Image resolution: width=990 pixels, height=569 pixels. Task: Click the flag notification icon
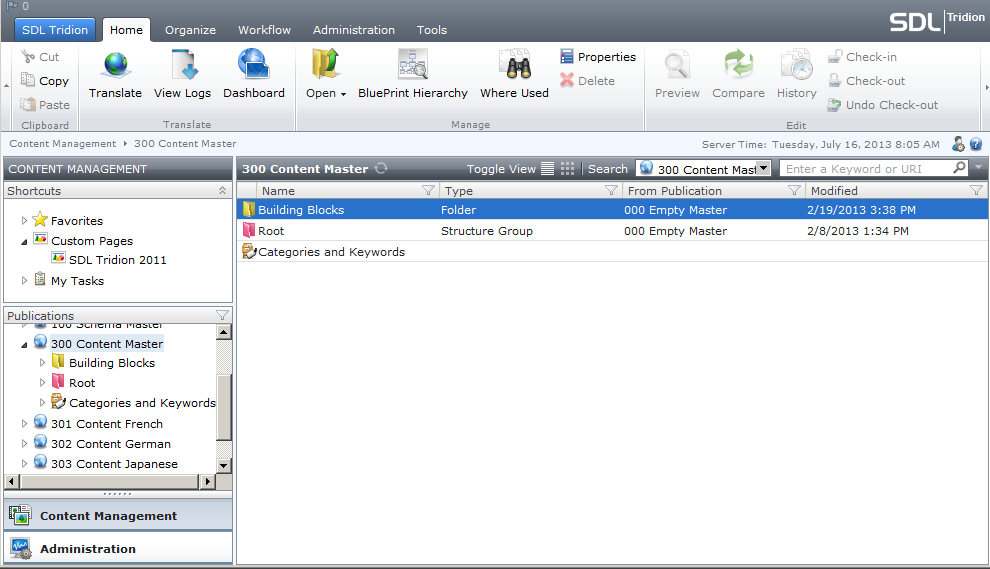click(x=12, y=6)
